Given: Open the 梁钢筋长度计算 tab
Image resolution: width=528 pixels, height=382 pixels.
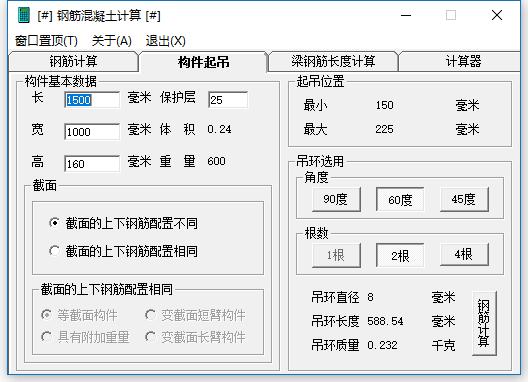Looking at the screenshot, I should (x=333, y=61).
